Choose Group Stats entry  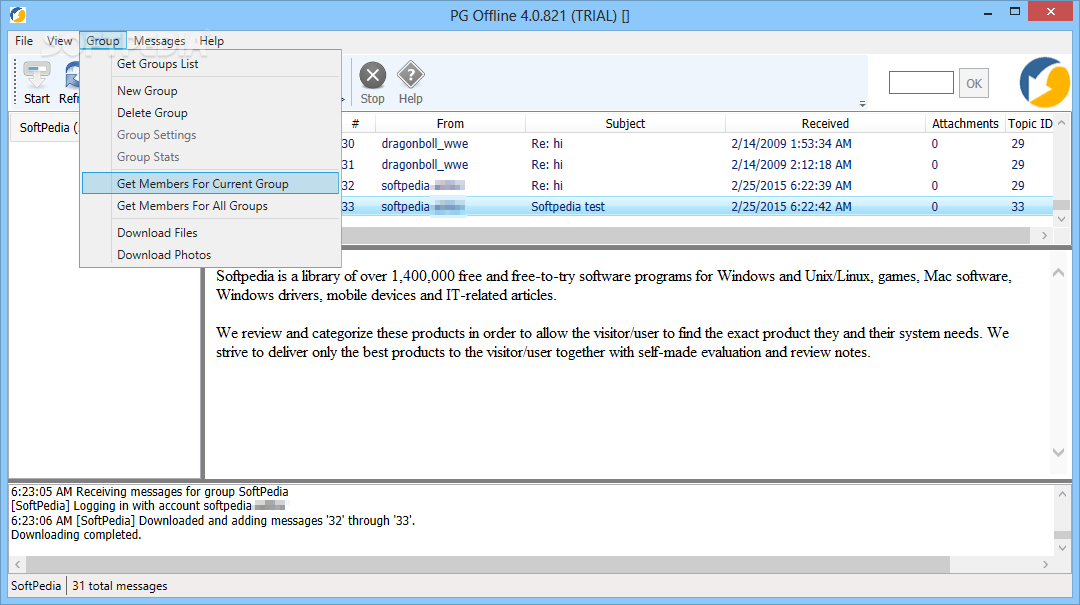pyautogui.click(x=211, y=156)
